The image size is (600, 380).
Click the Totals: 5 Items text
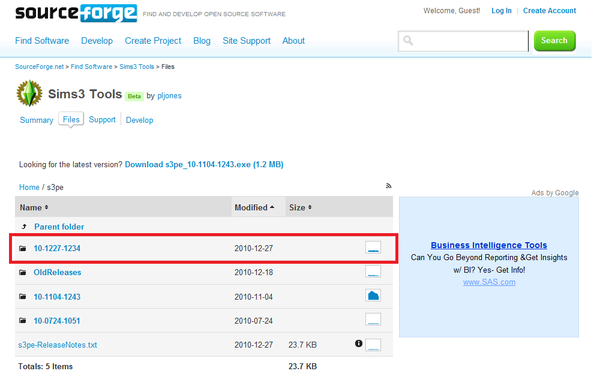tap(46, 367)
